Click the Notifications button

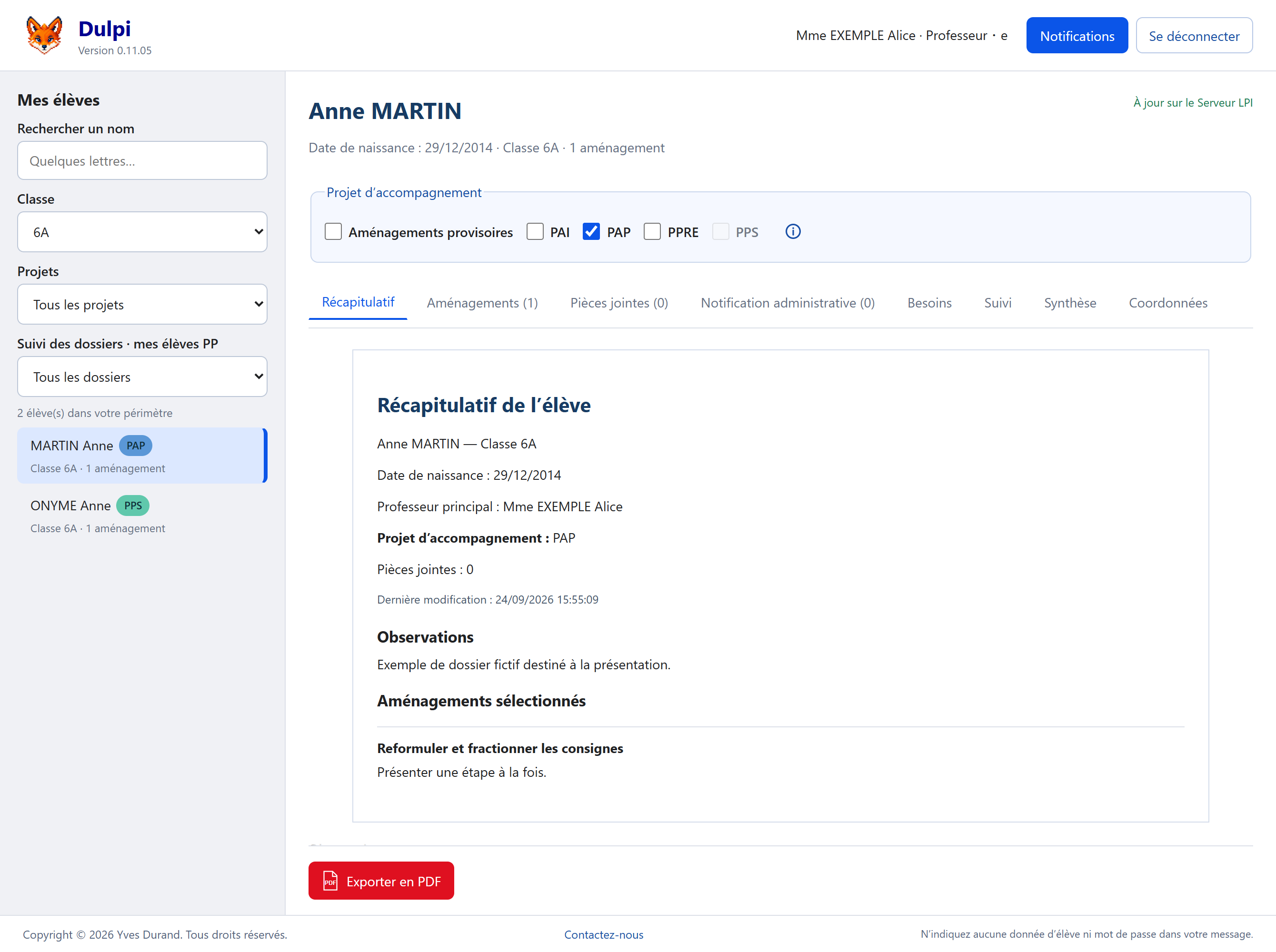pos(1077,35)
